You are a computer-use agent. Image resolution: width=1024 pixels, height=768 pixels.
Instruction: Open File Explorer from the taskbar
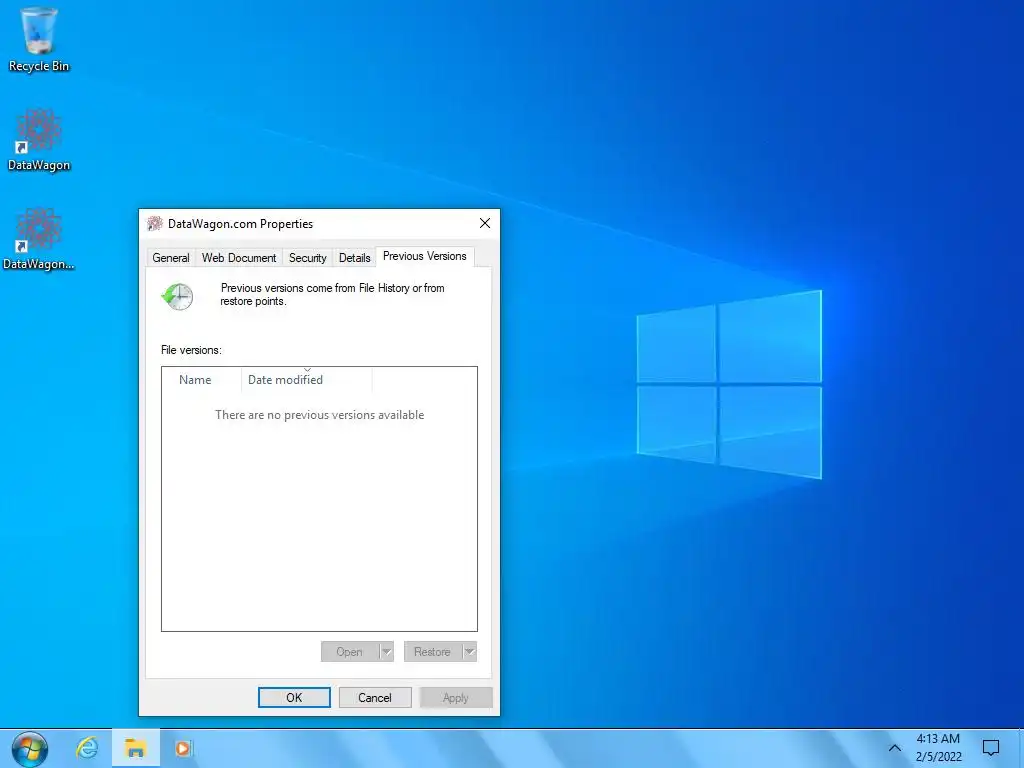pos(135,748)
